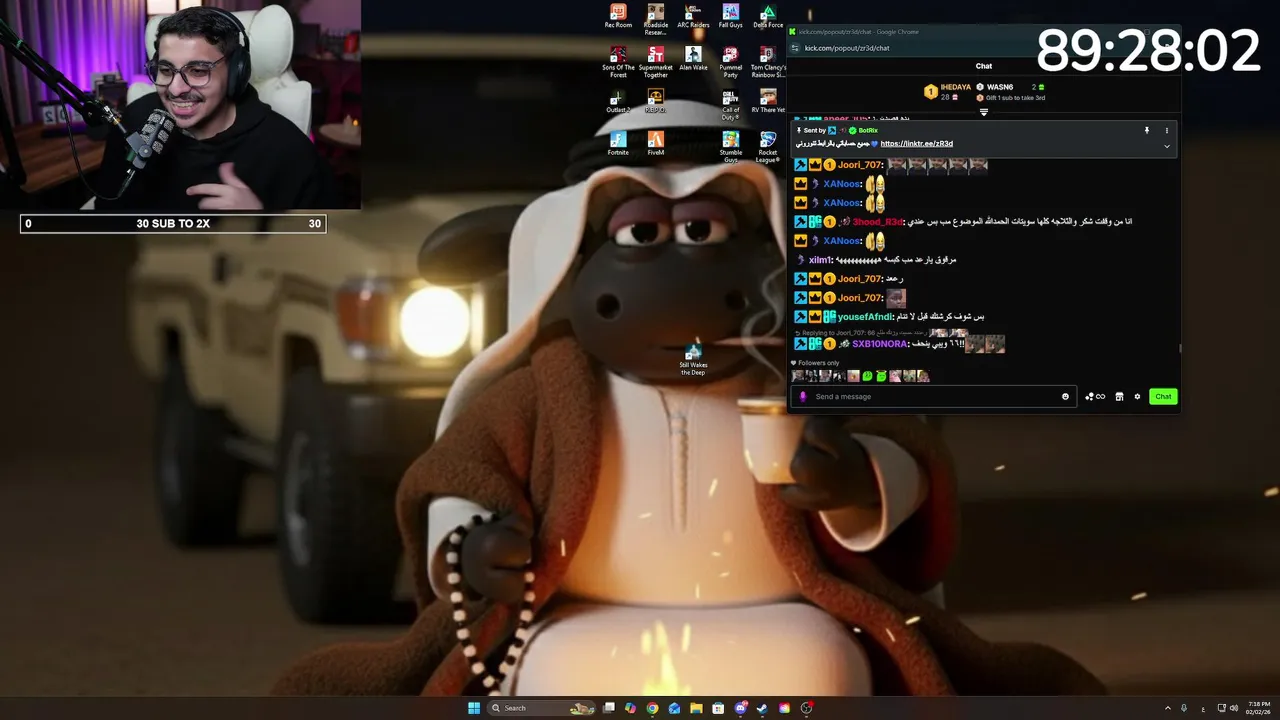Open Google Chrome from the taskbar

(x=652, y=708)
